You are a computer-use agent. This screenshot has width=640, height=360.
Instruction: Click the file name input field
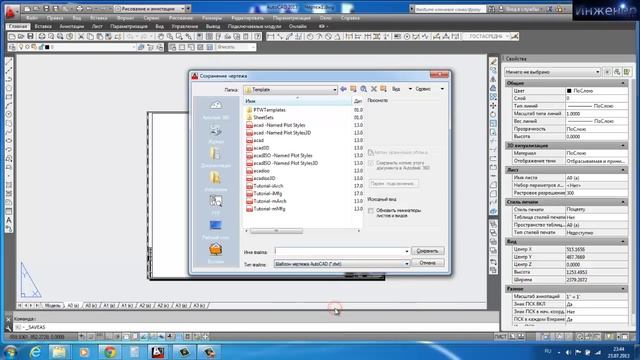tap(342, 251)
